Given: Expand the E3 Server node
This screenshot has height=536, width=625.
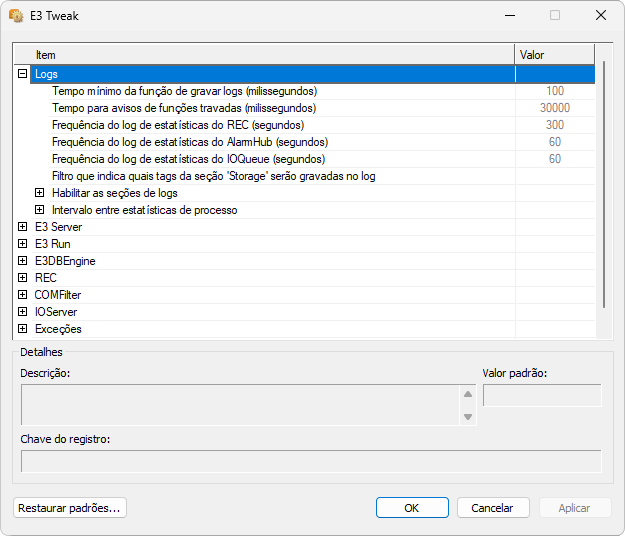Looking at the screenshot, I should (22, 227).
